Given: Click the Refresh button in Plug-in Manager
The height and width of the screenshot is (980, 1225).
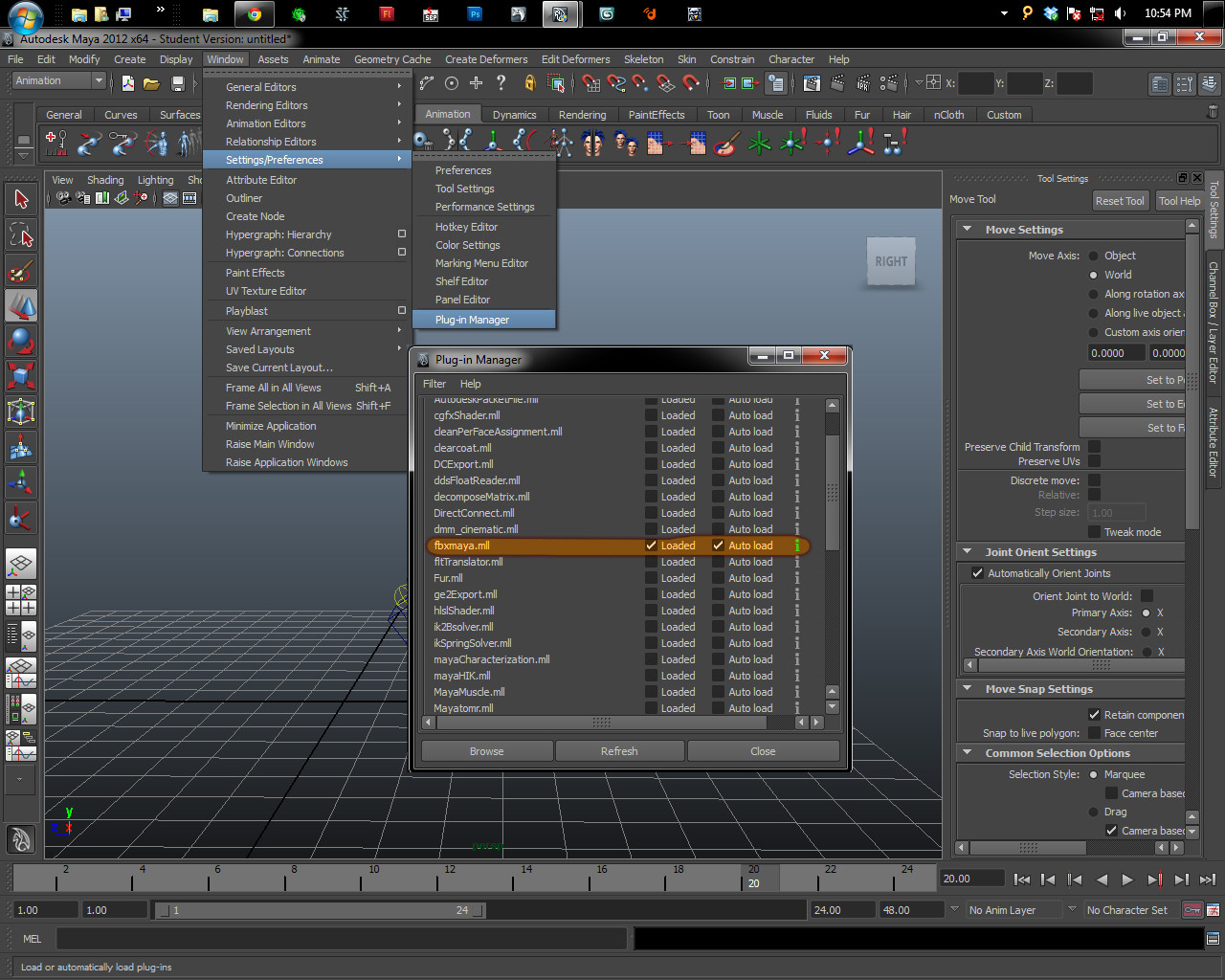Looking at the screenshot, I should (619, 751).
